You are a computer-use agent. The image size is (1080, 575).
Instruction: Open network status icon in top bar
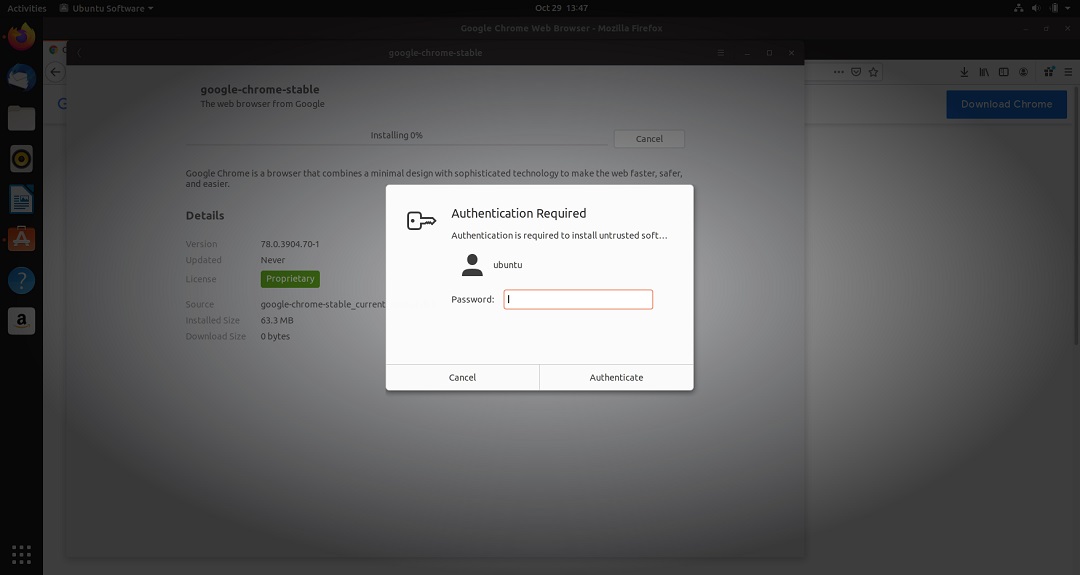click(1019, 8)
